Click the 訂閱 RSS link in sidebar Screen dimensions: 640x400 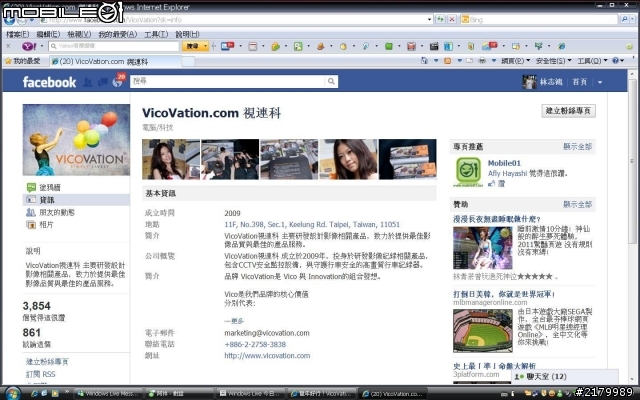40,374
